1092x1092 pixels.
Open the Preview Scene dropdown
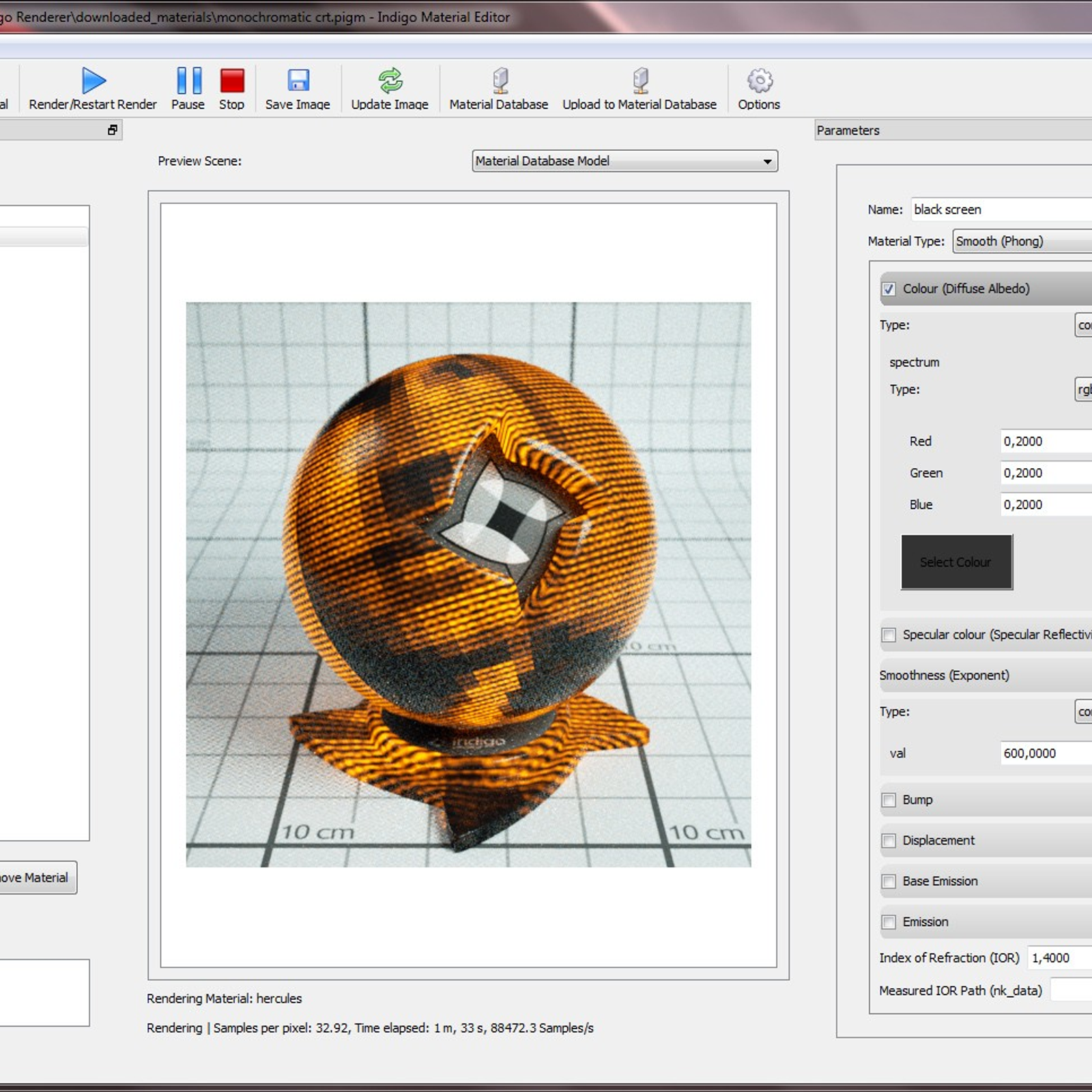click(624, 161)
